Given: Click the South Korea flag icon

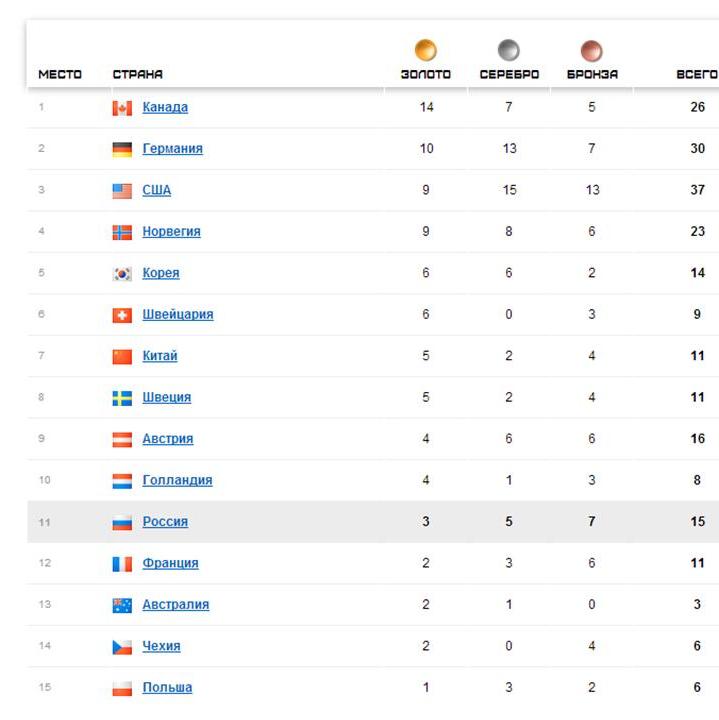Looking at the screenshot, I should (x=122, y=274).
